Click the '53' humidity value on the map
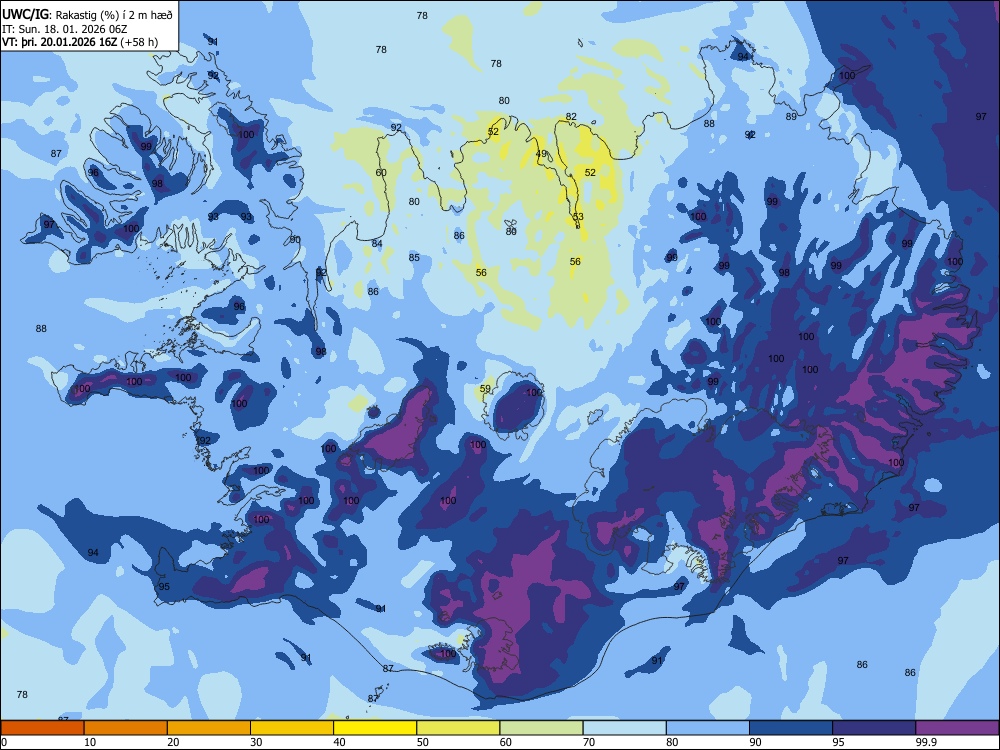 tap(578, 217)
